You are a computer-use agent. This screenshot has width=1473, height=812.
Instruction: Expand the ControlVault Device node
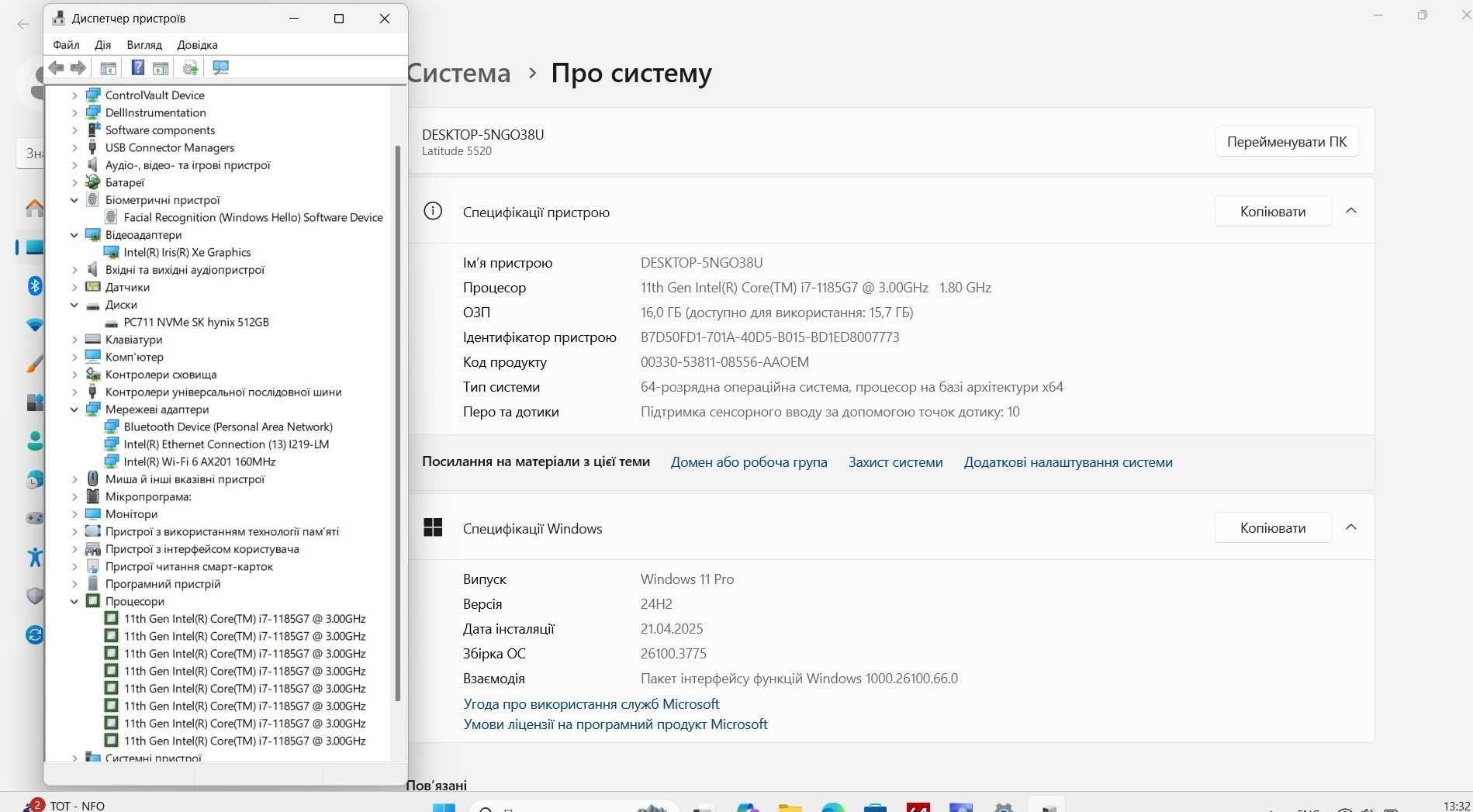point(74,95)
